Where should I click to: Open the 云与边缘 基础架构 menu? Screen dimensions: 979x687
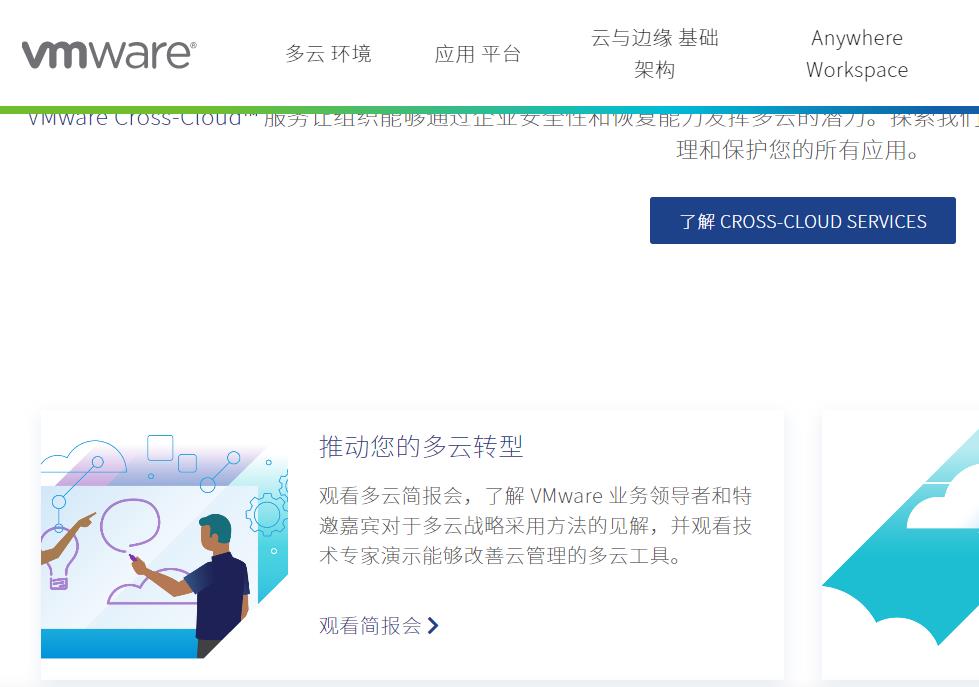[x=655, y=54]
